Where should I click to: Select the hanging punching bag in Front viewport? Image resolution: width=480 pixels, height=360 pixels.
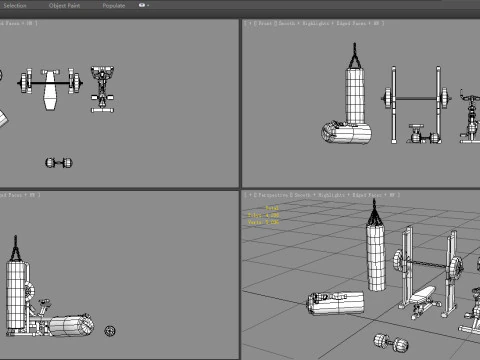tap(355, 93)
